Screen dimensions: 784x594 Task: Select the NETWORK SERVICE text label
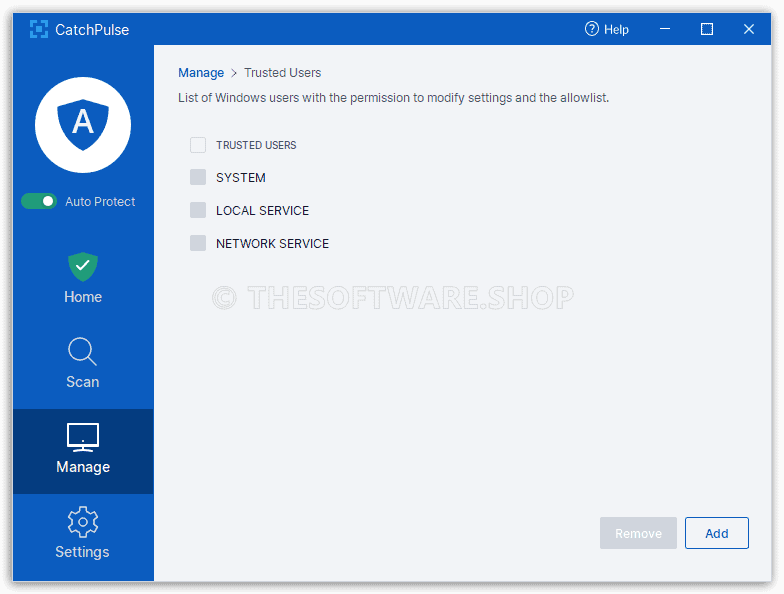(x=272, y=244)
